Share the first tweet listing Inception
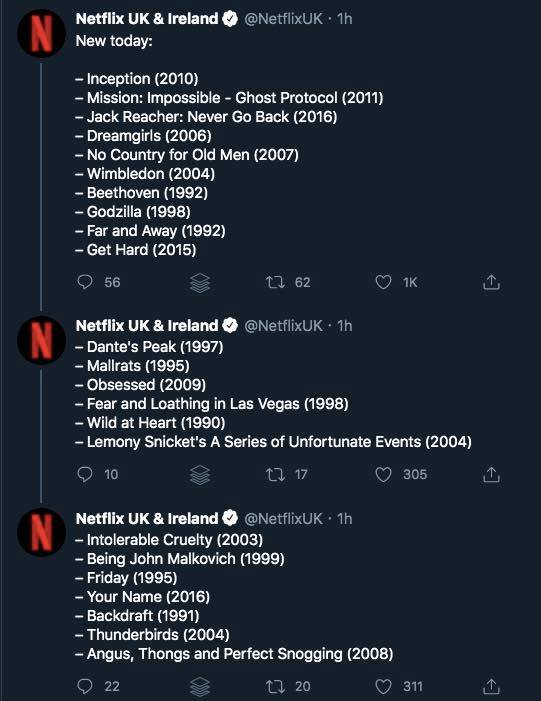This screenshot has height=701, width=541. 491,282
